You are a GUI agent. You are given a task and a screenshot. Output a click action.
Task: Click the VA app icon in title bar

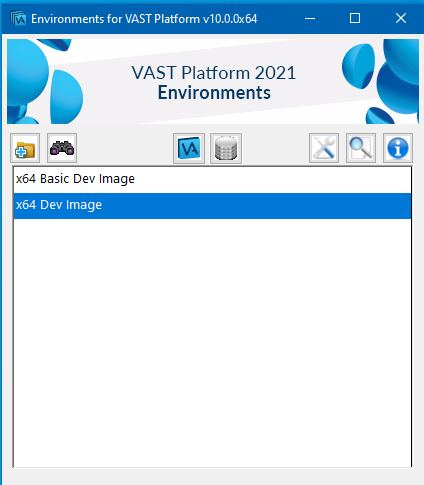18,19
